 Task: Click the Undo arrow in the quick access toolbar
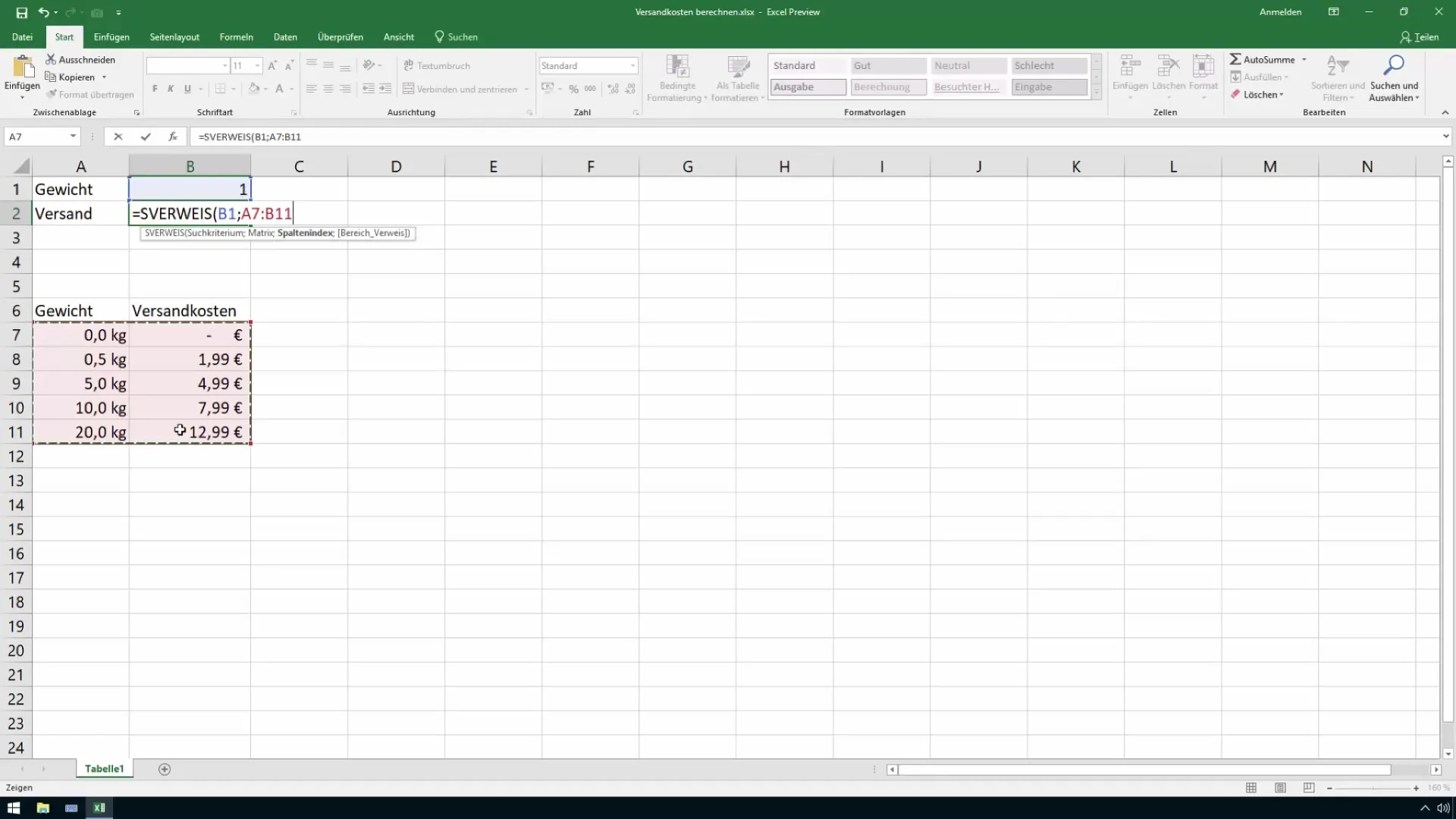pos(44,12)
